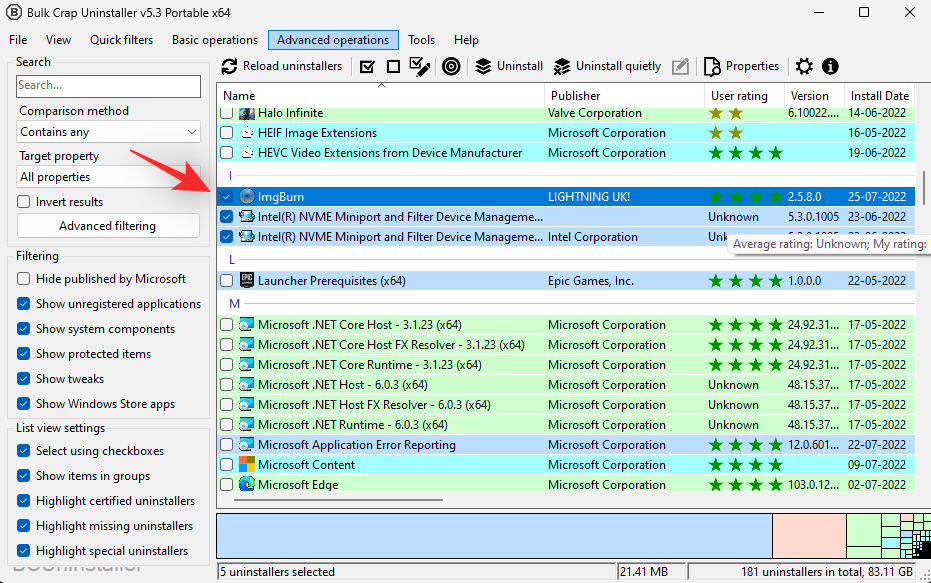The image size is (931, 583).
Task: Open the settings gear icon
Action: tap(804, 66)
